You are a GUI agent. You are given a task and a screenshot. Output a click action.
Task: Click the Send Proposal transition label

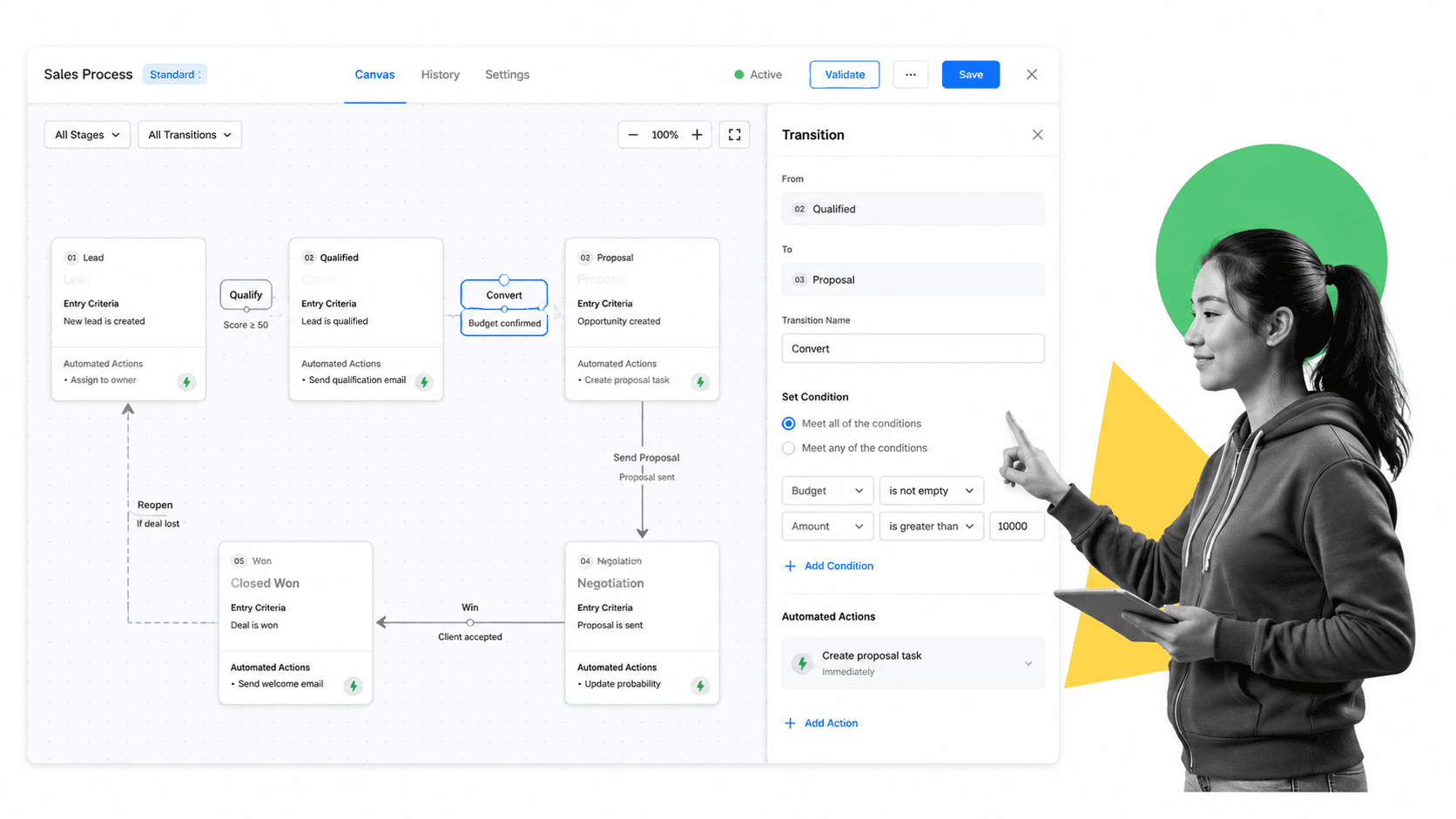point(646,458)
